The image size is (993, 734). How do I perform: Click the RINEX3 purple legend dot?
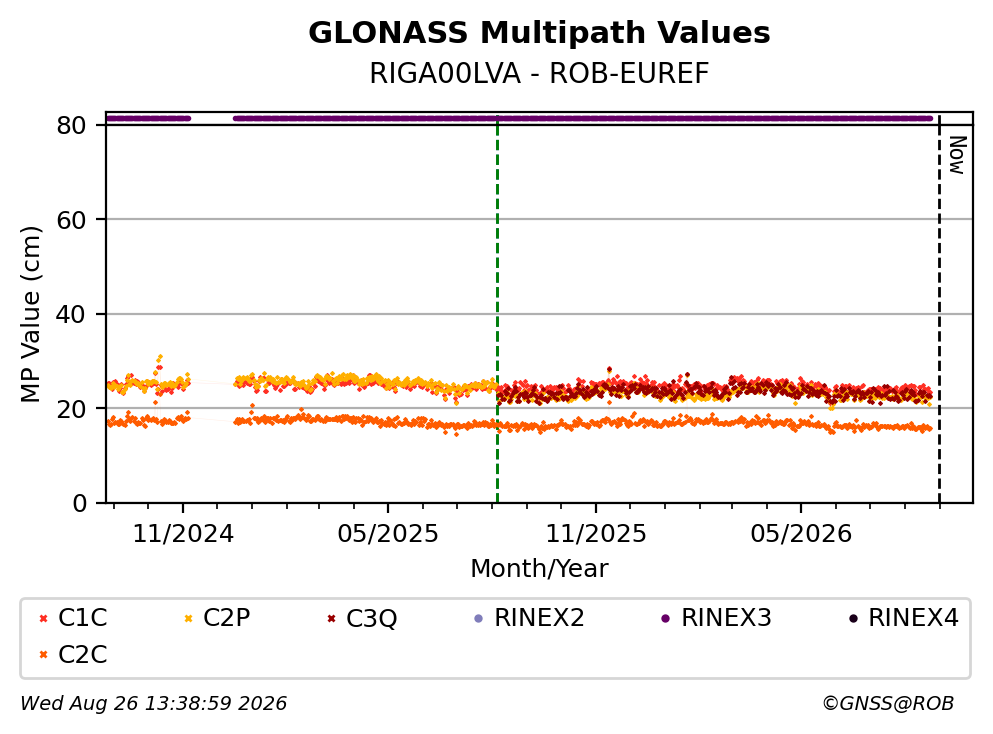tap(666, 618)
